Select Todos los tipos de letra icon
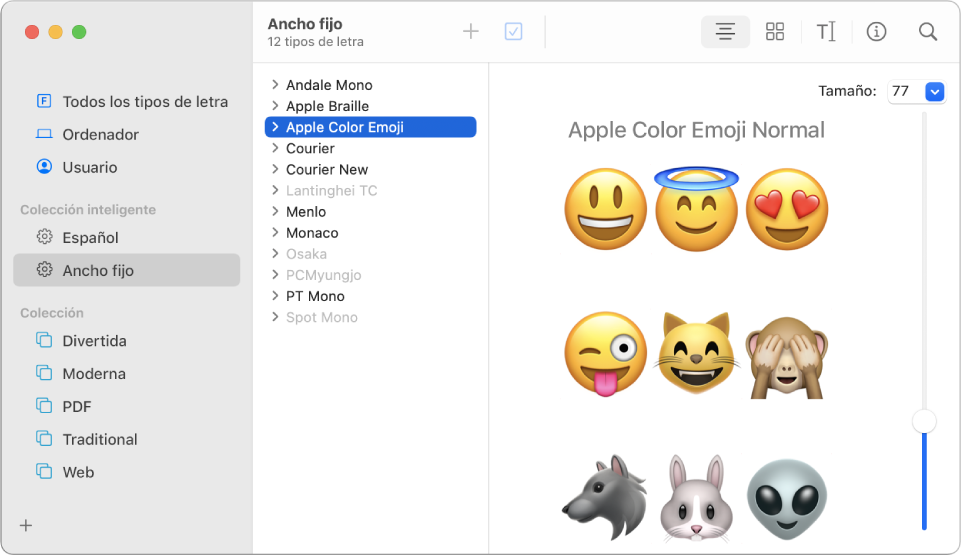Screen dimensions: 963x556 point(44,101)
